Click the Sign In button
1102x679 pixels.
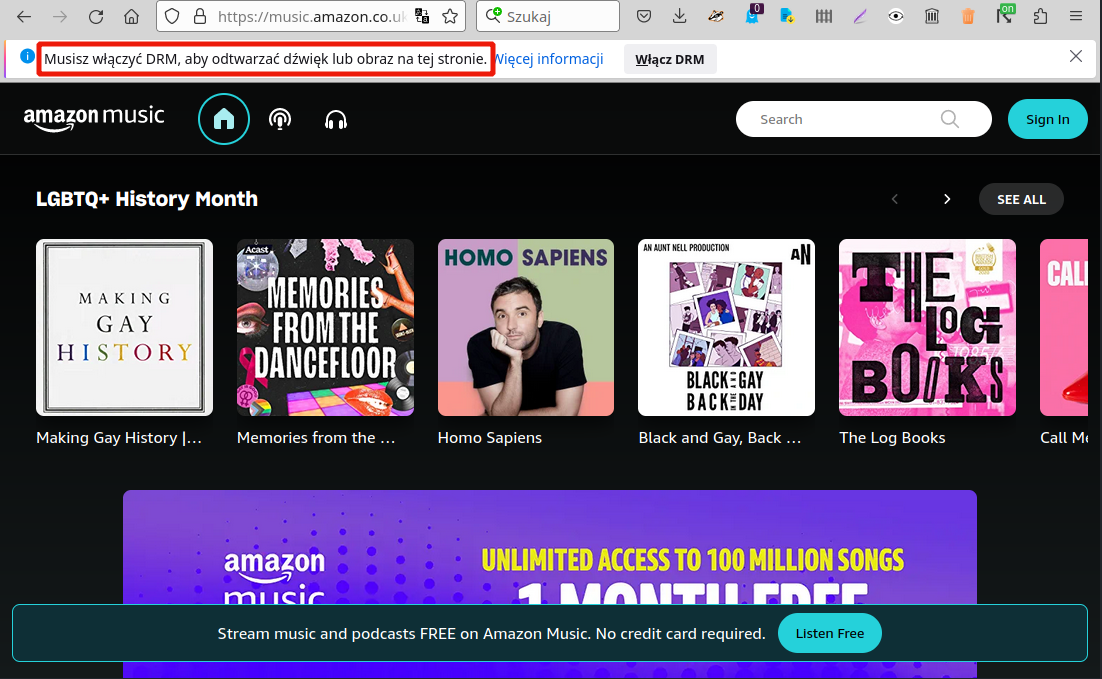coord(1047,119)
